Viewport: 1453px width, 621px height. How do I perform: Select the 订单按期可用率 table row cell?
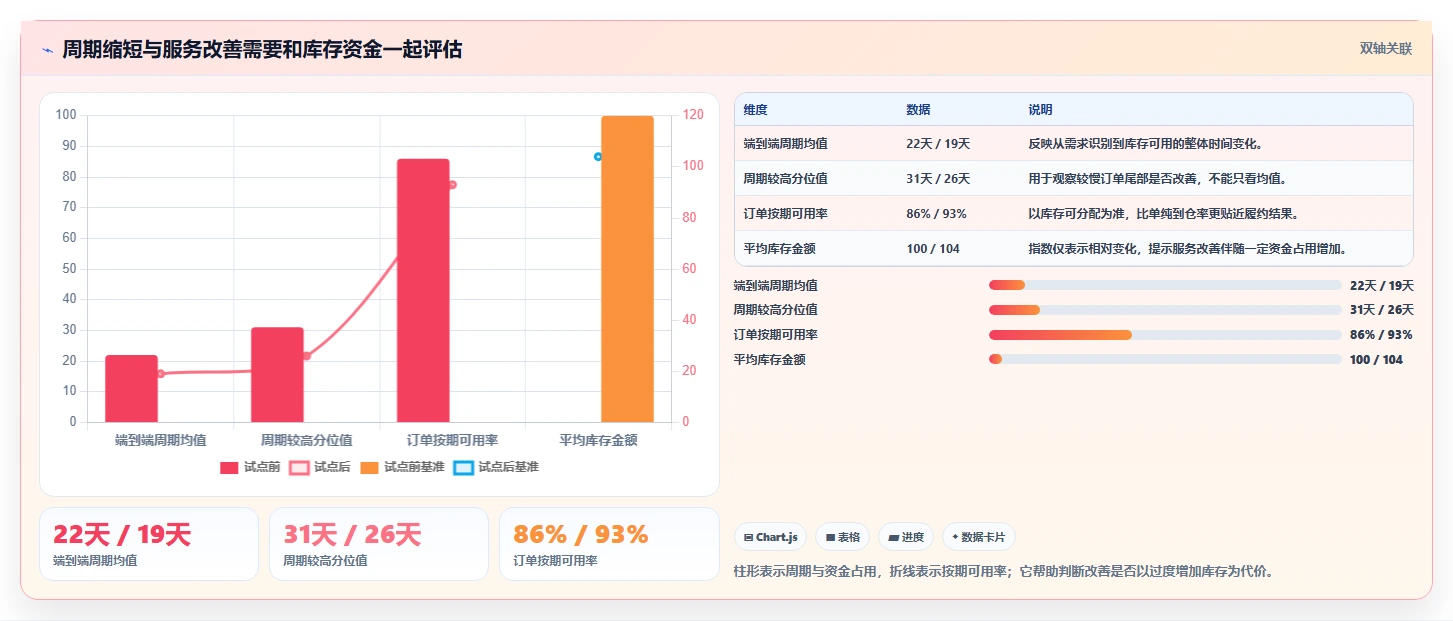(785, 214)
